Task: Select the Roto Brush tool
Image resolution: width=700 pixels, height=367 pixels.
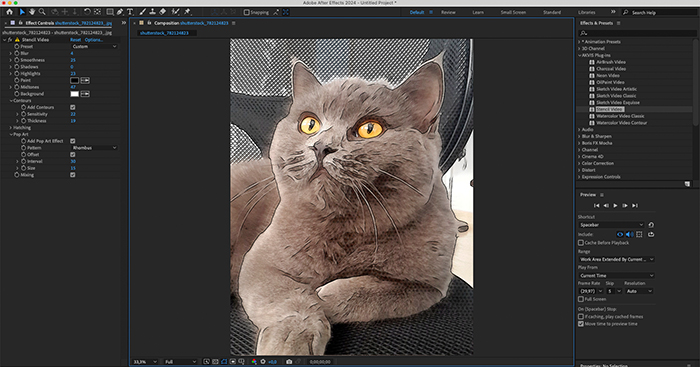Action: click(x=175, y=12)
